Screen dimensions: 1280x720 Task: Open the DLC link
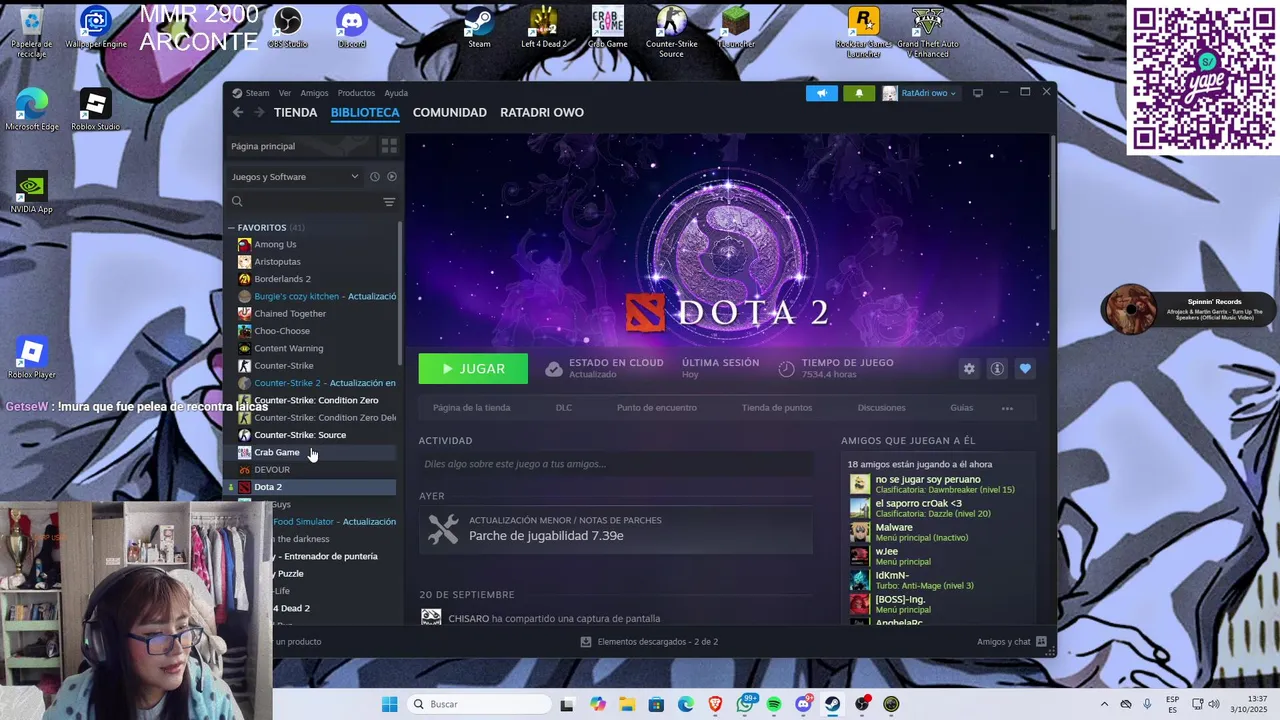tap(564, 408)
